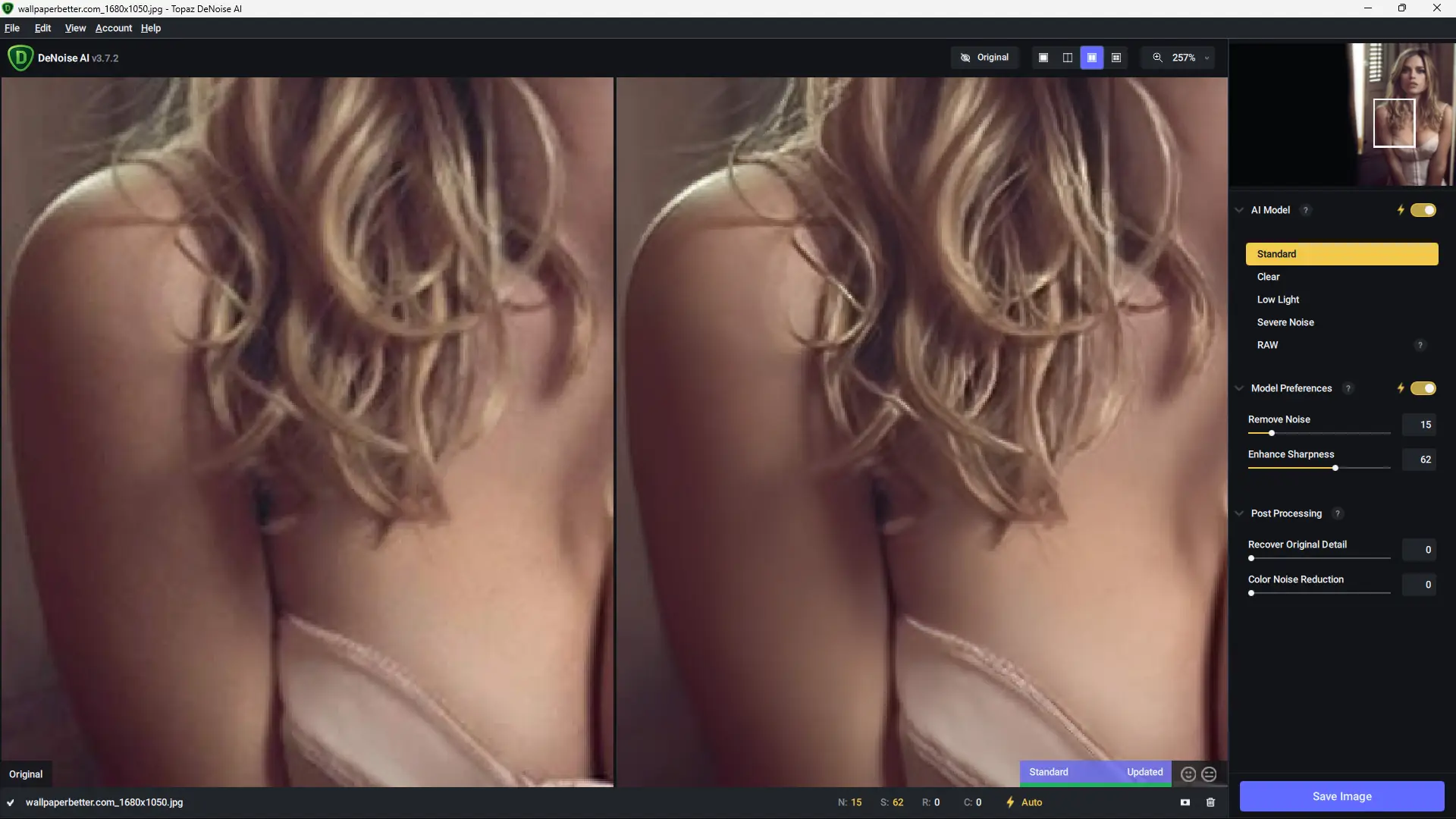
Task: Click the Save Image button
Action: pos(1341,796)
